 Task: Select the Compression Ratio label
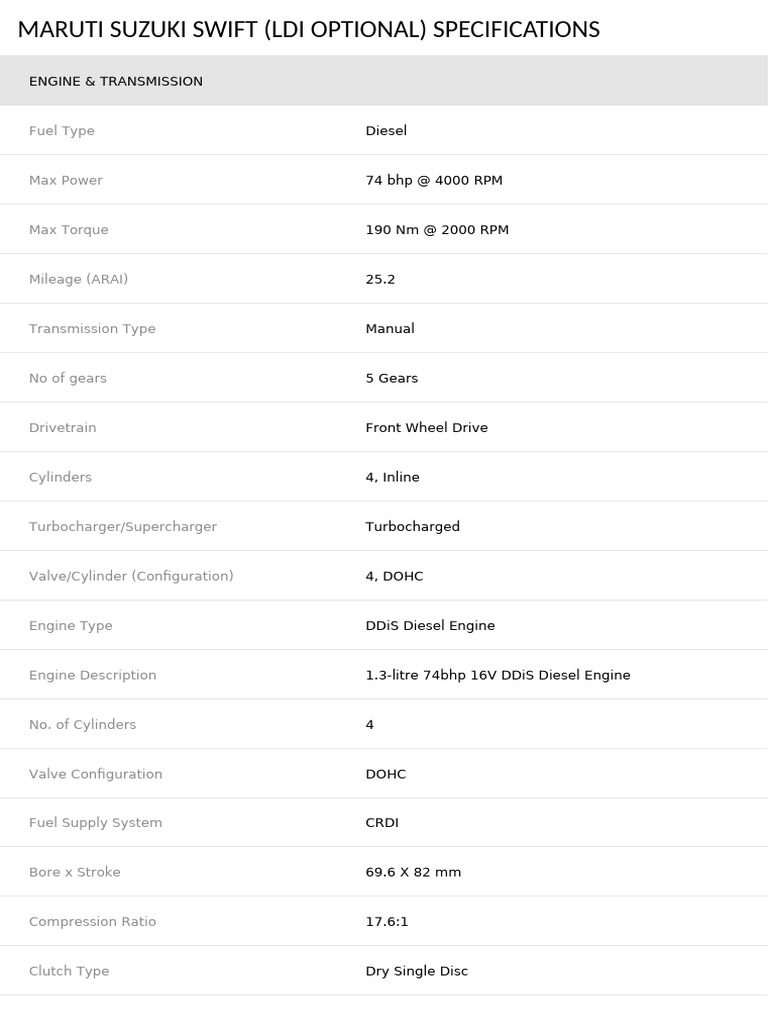(x=93, y=922)
